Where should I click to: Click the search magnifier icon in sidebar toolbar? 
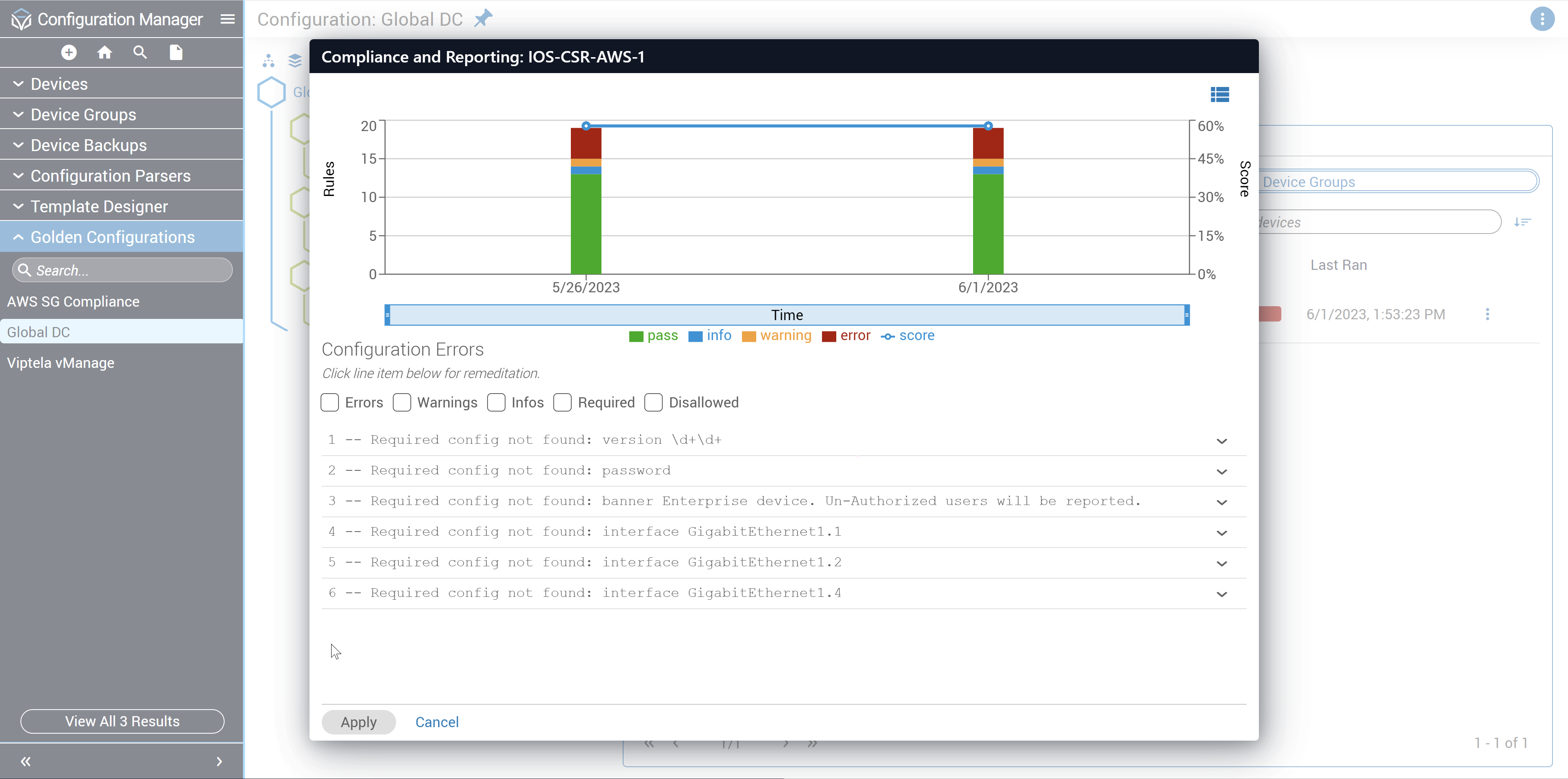tap(140, 52)
